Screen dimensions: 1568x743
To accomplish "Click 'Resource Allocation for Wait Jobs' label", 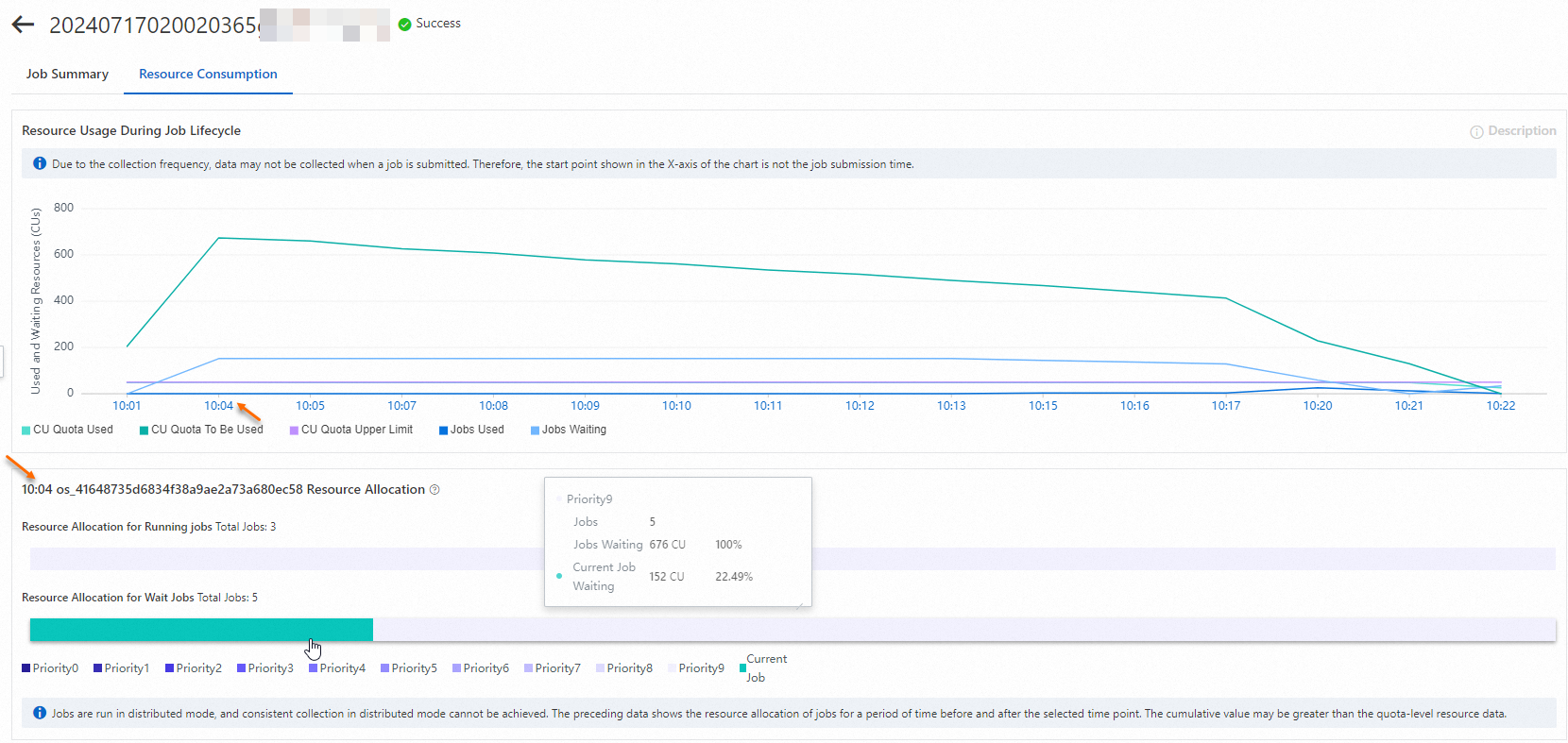I will pos(108,598).
